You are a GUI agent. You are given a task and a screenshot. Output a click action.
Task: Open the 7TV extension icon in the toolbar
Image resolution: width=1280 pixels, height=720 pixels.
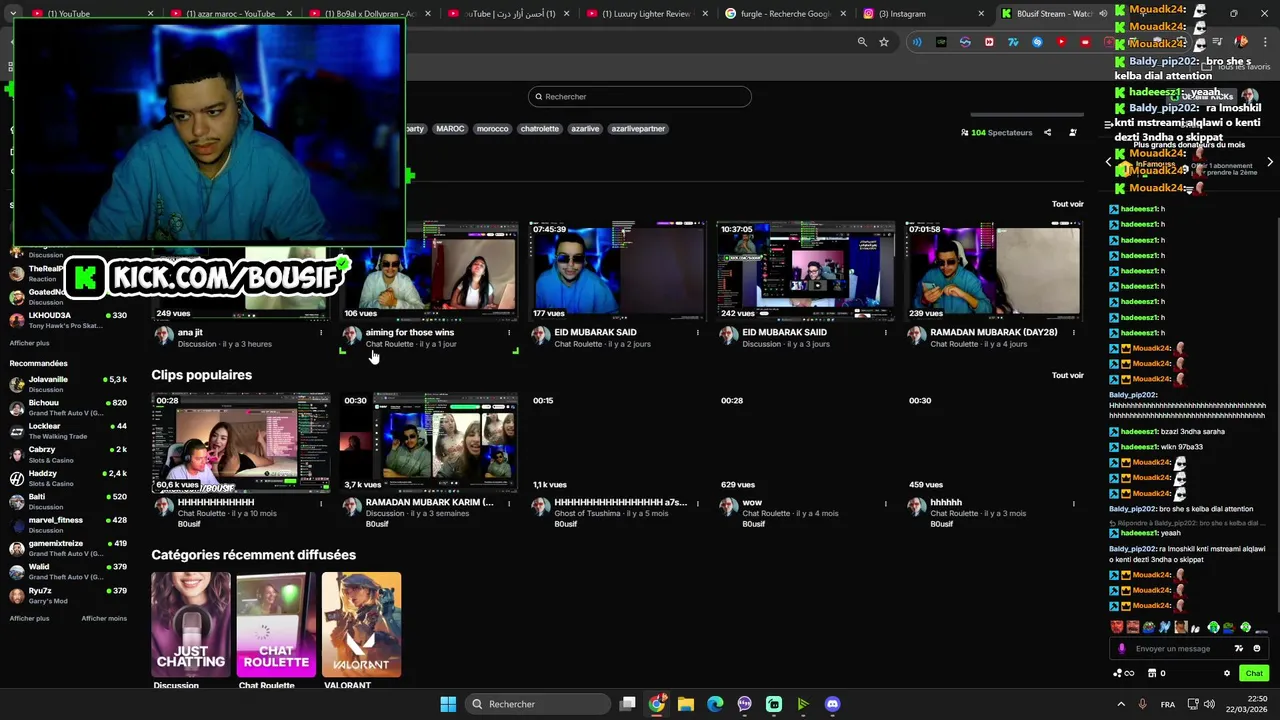tap(1013, 42)
